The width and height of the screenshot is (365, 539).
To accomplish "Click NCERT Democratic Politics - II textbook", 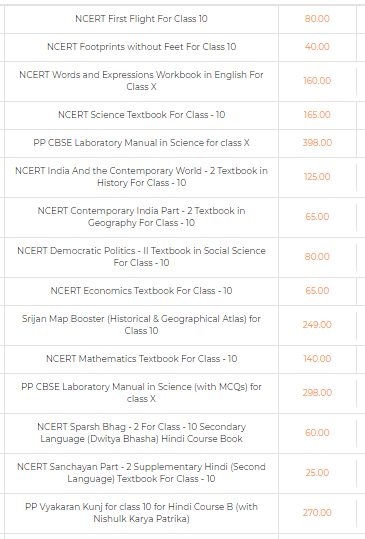I will (x=141, y=257).
